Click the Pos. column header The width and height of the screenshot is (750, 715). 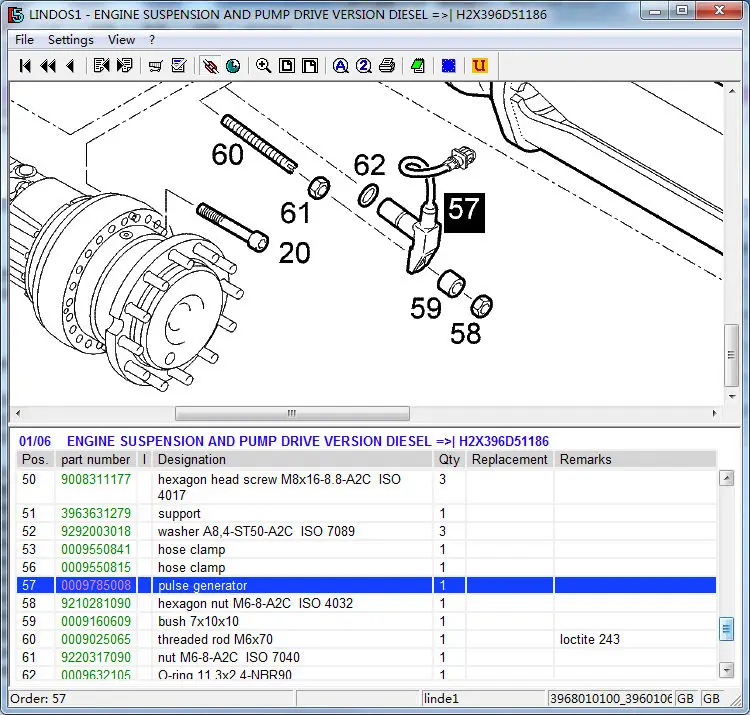pos(35,460)
